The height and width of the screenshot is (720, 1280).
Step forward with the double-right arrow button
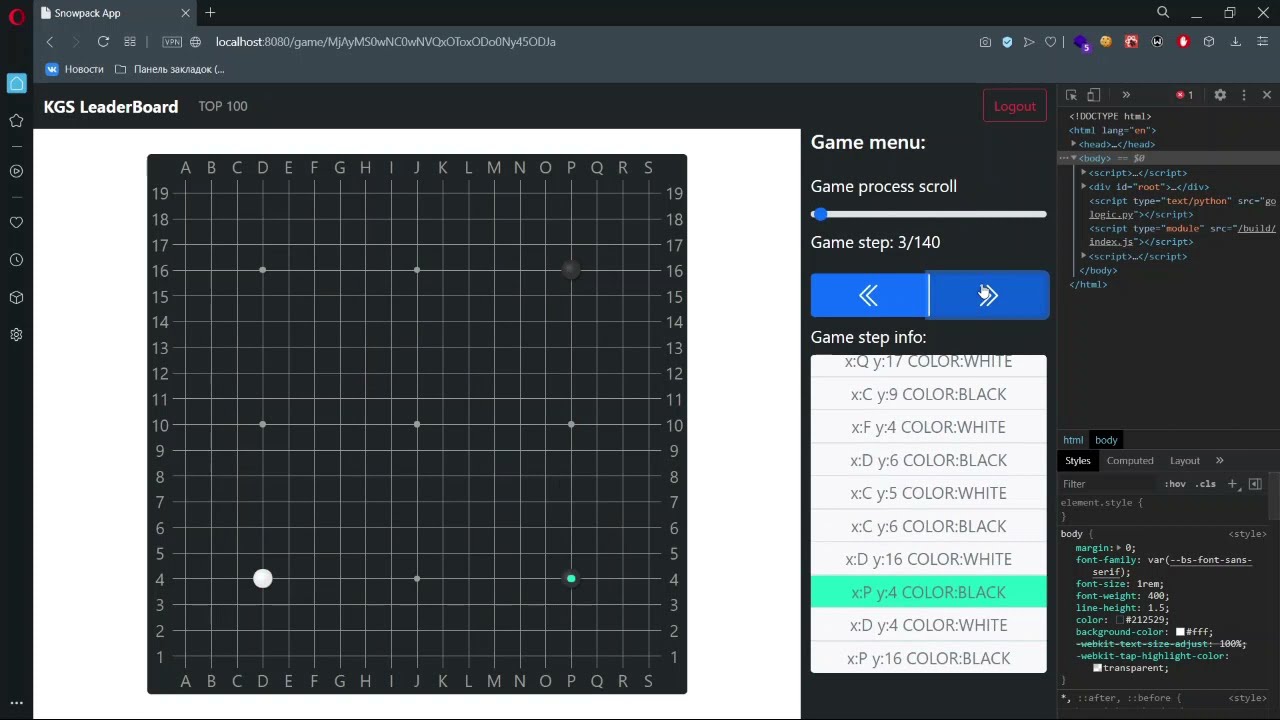[x=989, y=295]
